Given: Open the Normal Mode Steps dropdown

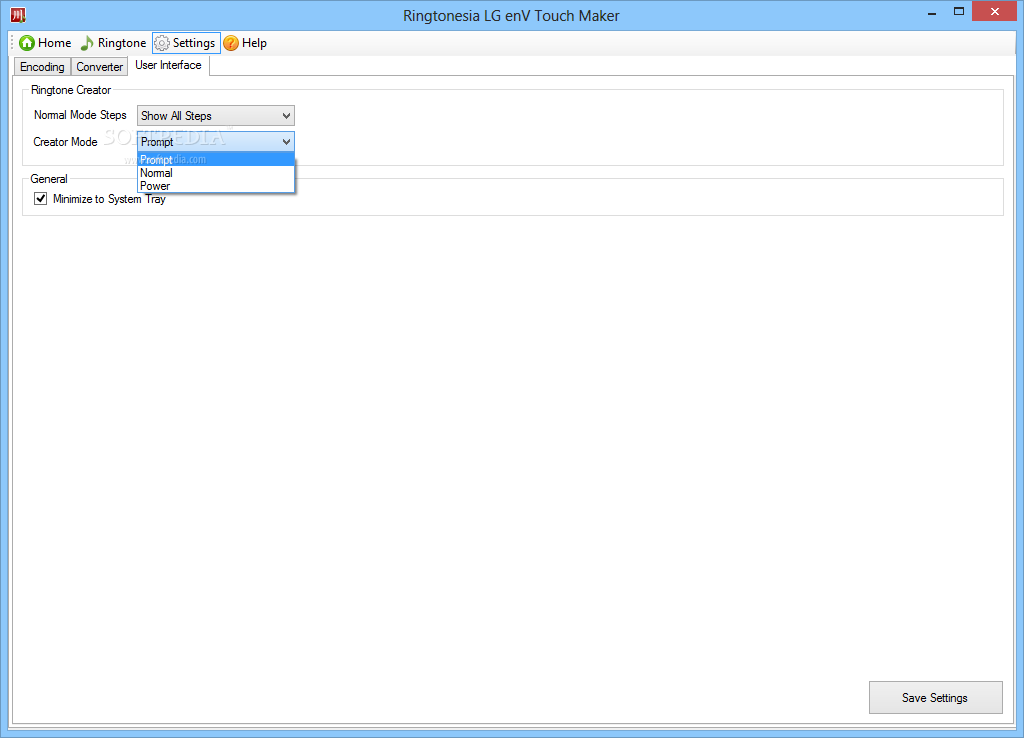Looking at the screenshot, I should 216,116.
